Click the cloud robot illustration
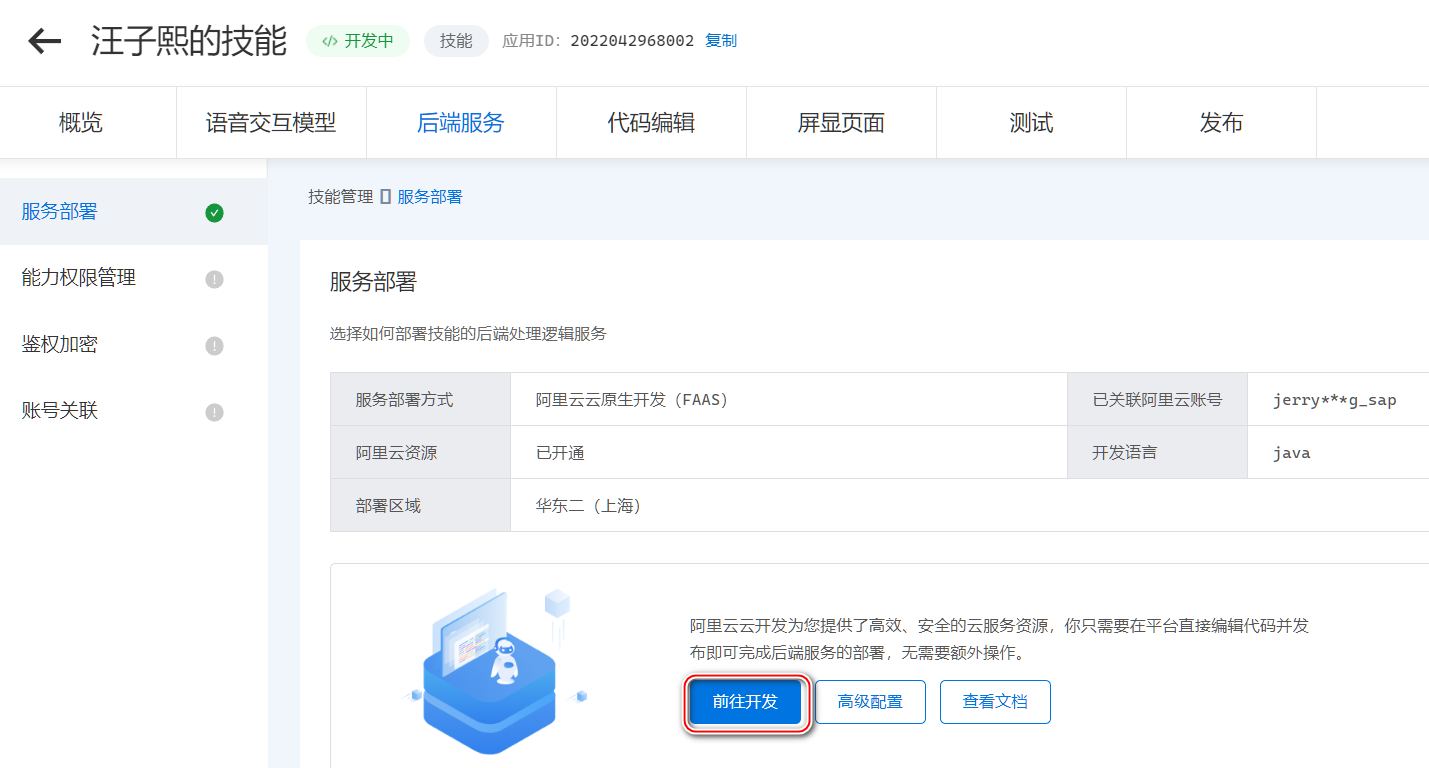This screenshot has width=1429, height=768. [x=497, y=672]
